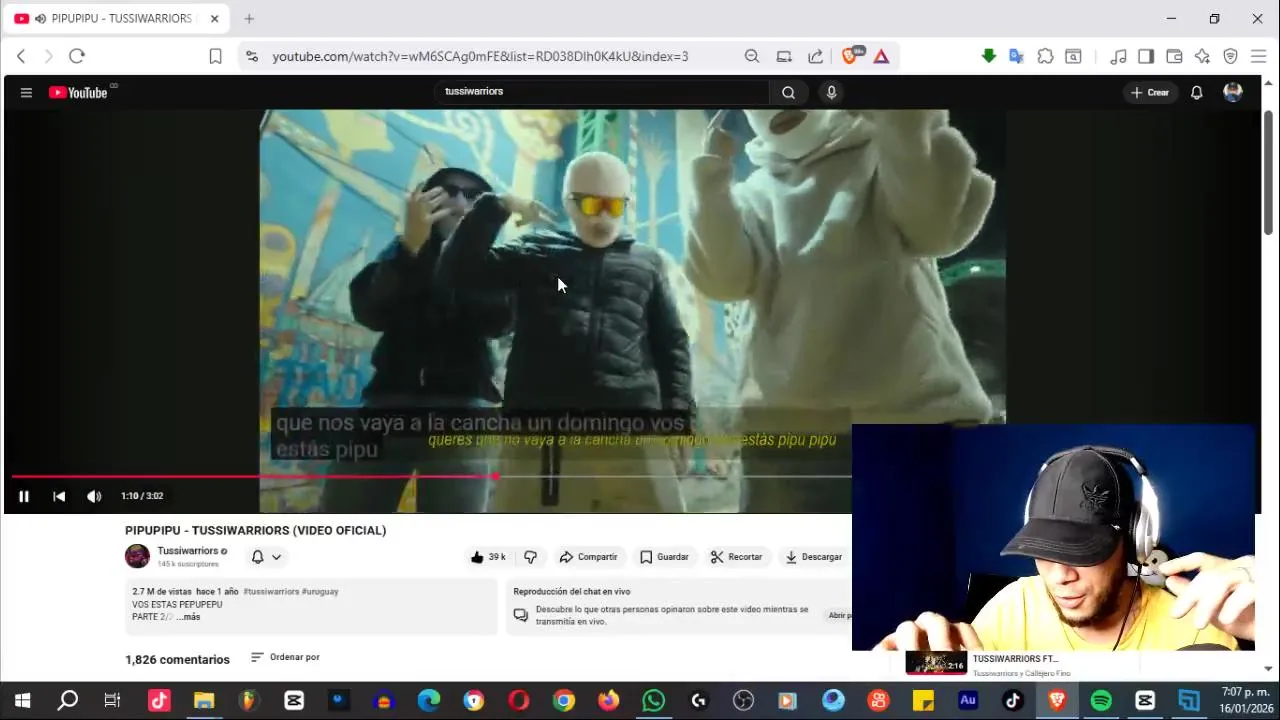Open the Ordenar por sort comments menu

[x=285, y=657]
